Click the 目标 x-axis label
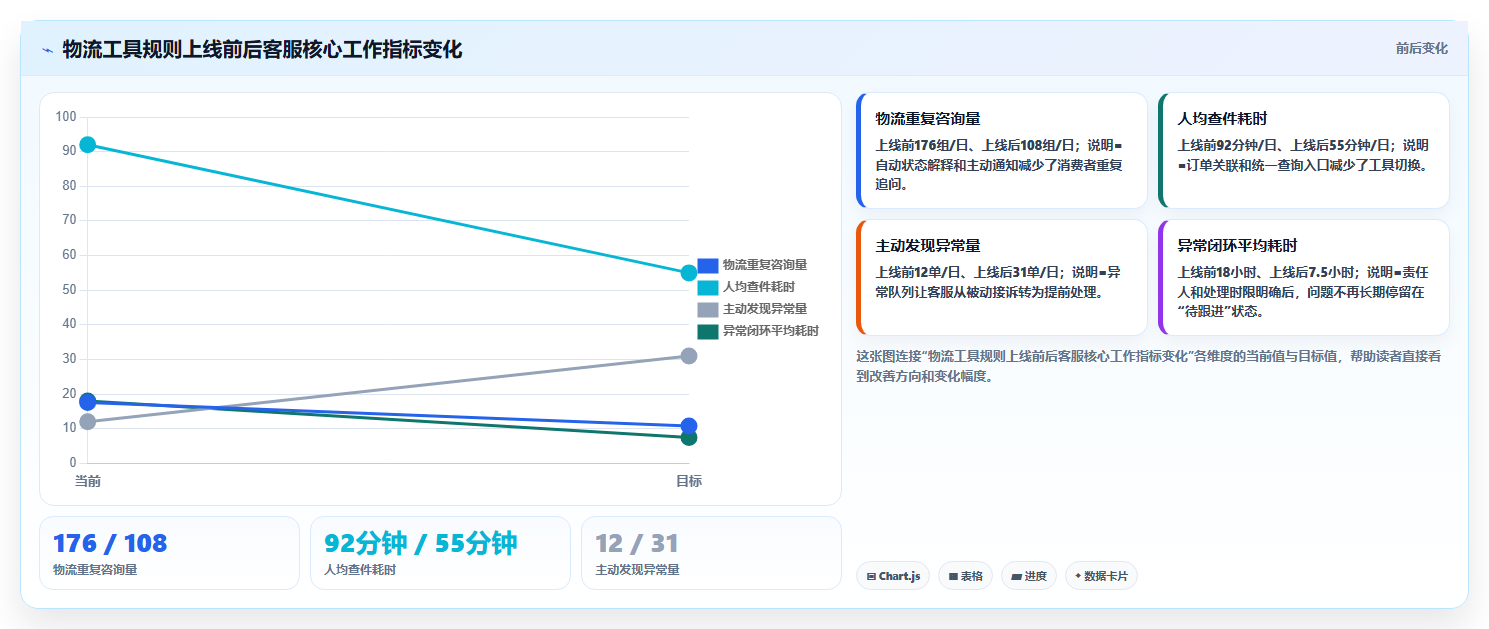The image size is (1489, 629). pos(689,481)
